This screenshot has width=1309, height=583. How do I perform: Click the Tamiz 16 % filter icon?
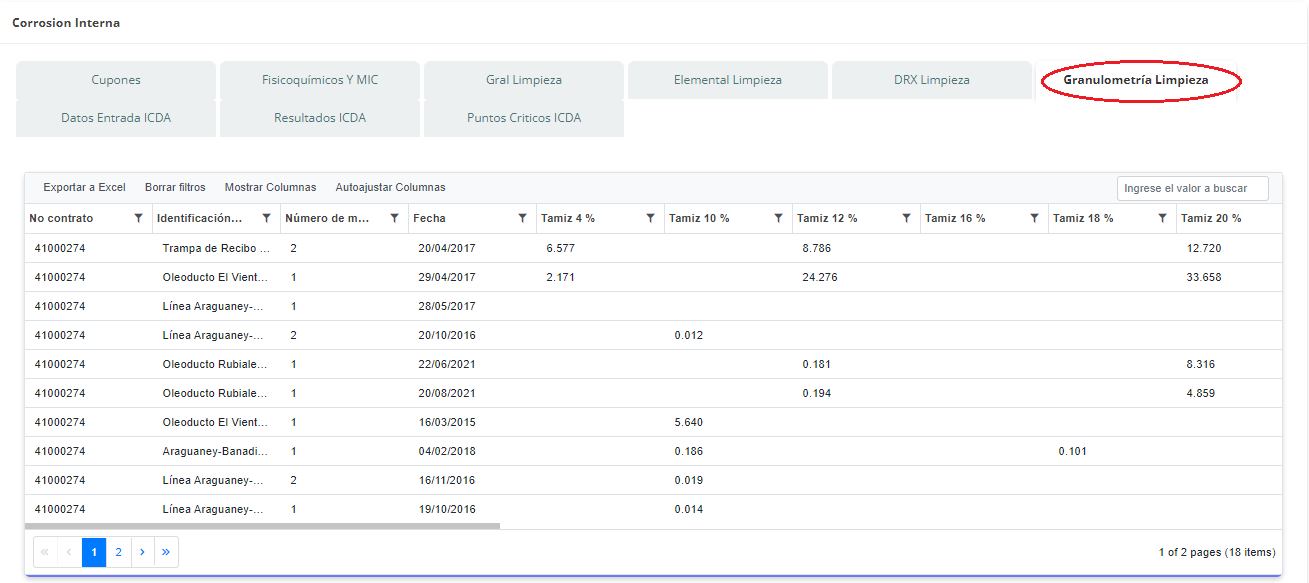point(1034,218)
